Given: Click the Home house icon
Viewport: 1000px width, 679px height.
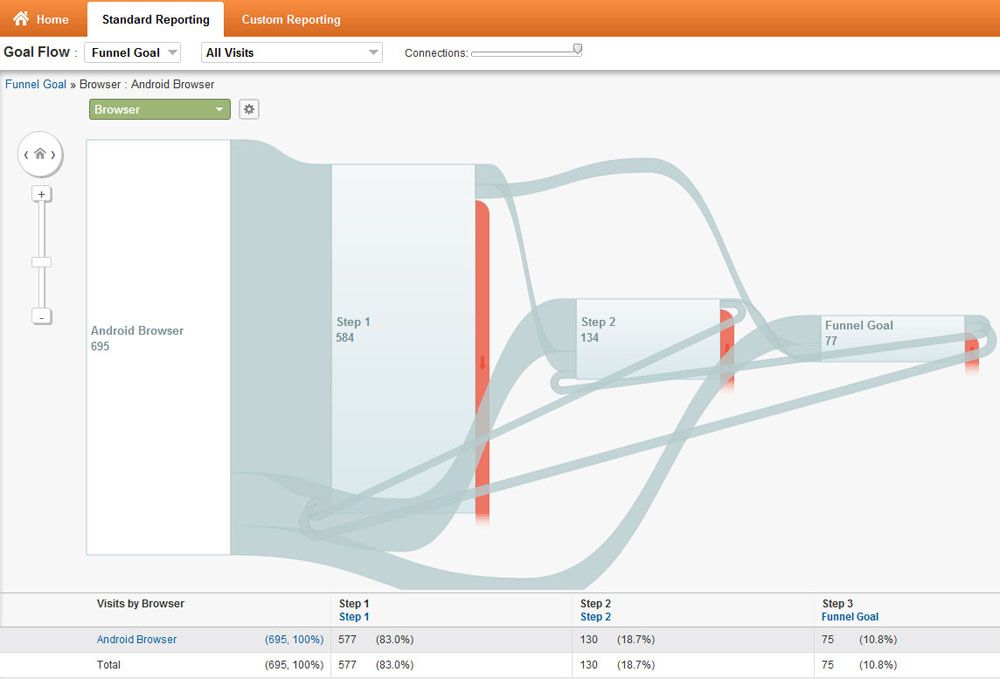Looking at the screenshot, I should (20, 18).
